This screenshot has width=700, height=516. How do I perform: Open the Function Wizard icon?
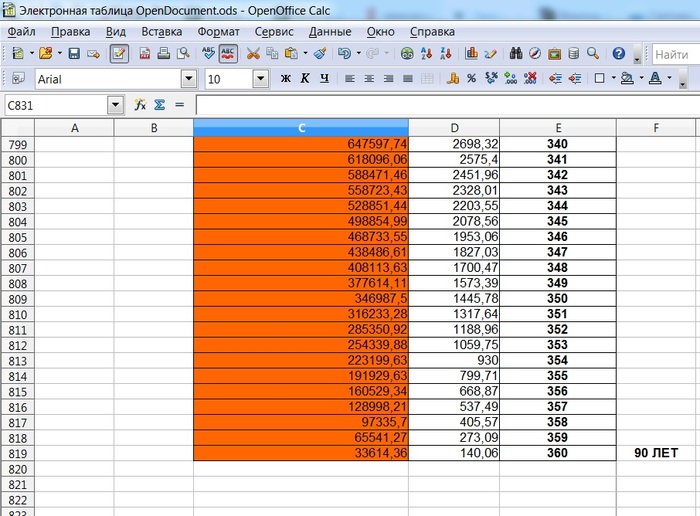pos(140,105)
